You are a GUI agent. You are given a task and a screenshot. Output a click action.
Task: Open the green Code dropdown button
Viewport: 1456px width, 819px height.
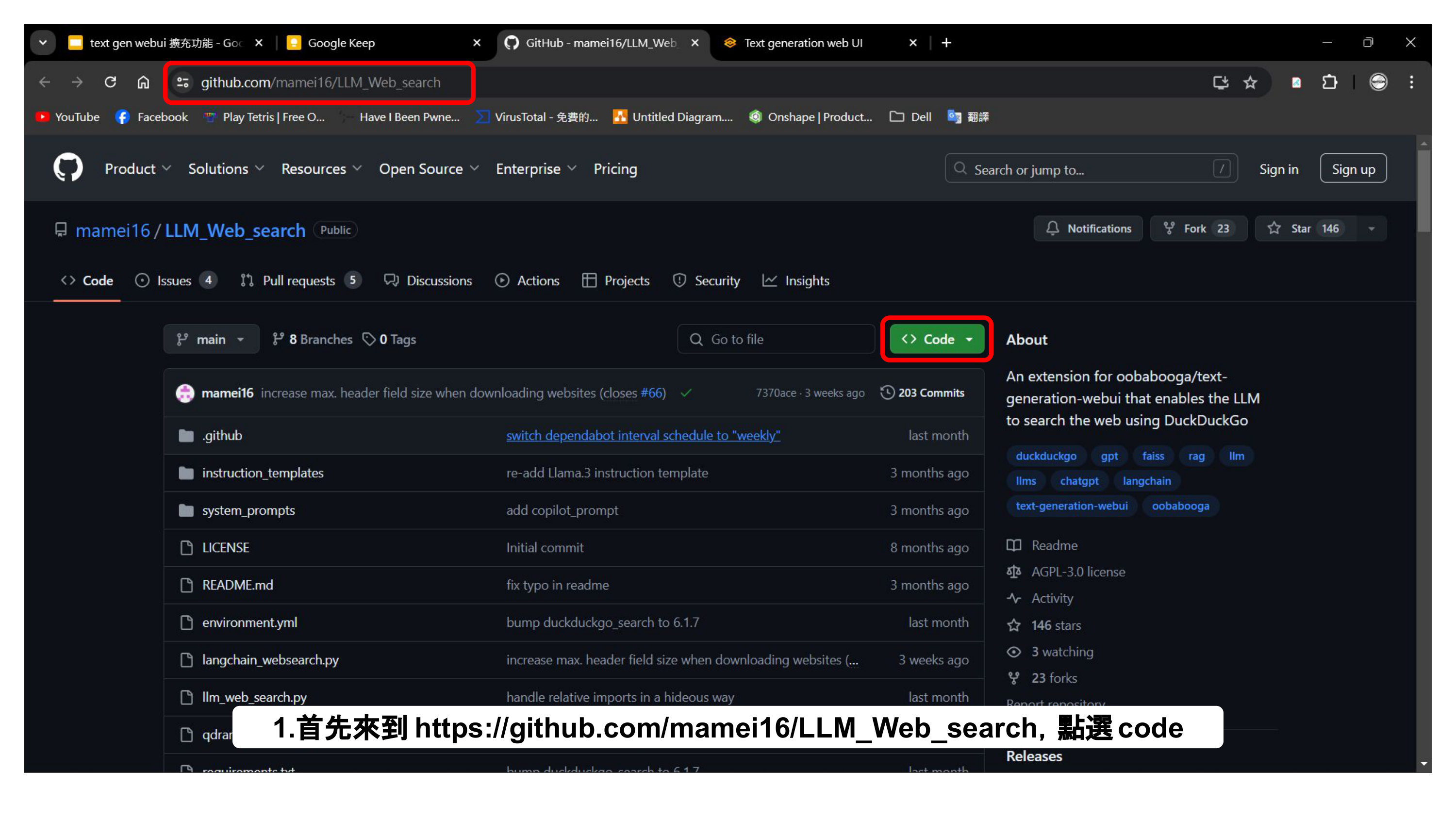pos(937,339)
